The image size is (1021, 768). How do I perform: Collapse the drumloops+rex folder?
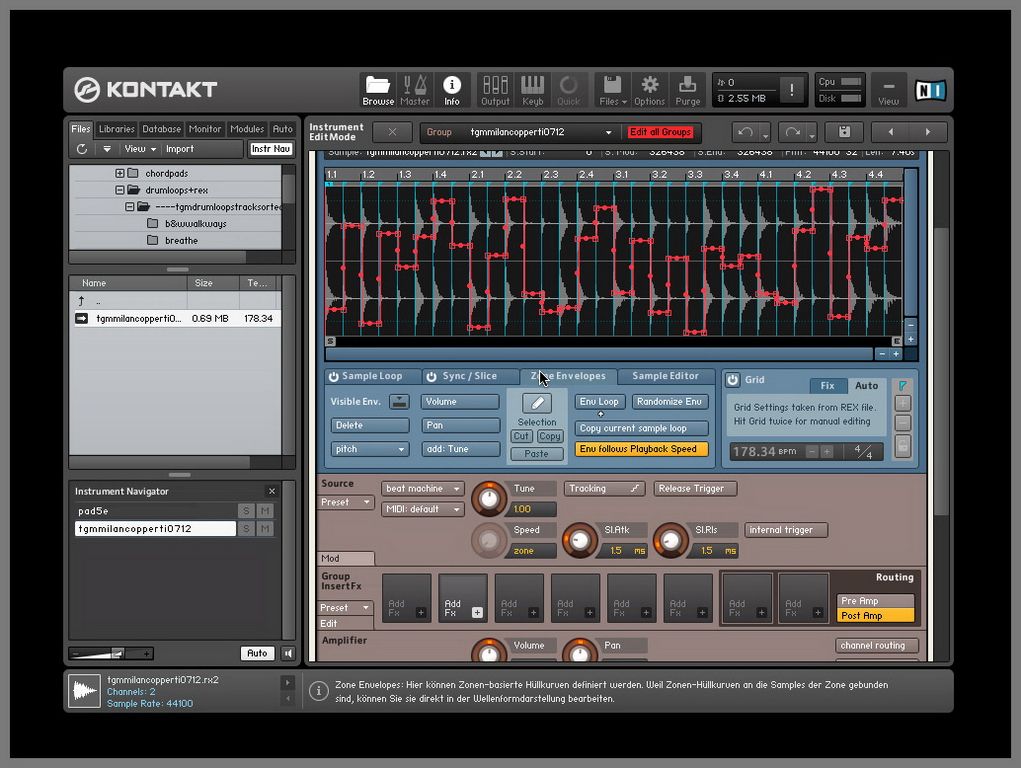(x=120, y=190)
